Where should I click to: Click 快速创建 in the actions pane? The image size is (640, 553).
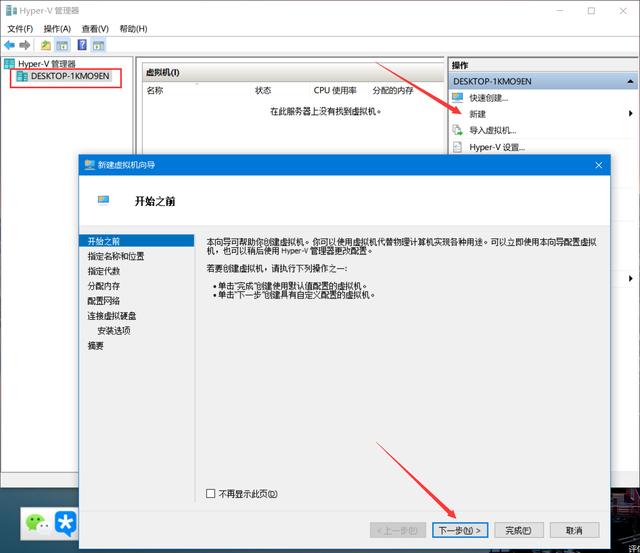click(x=489, y=98)
